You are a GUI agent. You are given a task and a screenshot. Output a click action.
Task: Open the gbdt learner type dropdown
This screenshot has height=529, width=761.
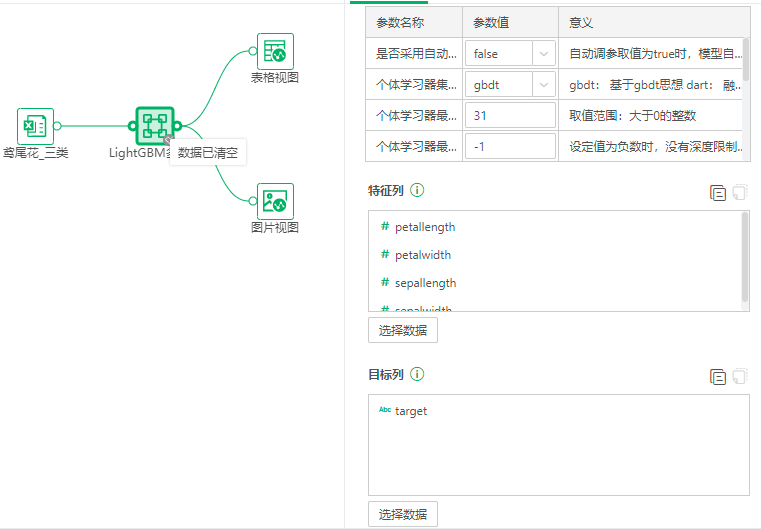510,85
